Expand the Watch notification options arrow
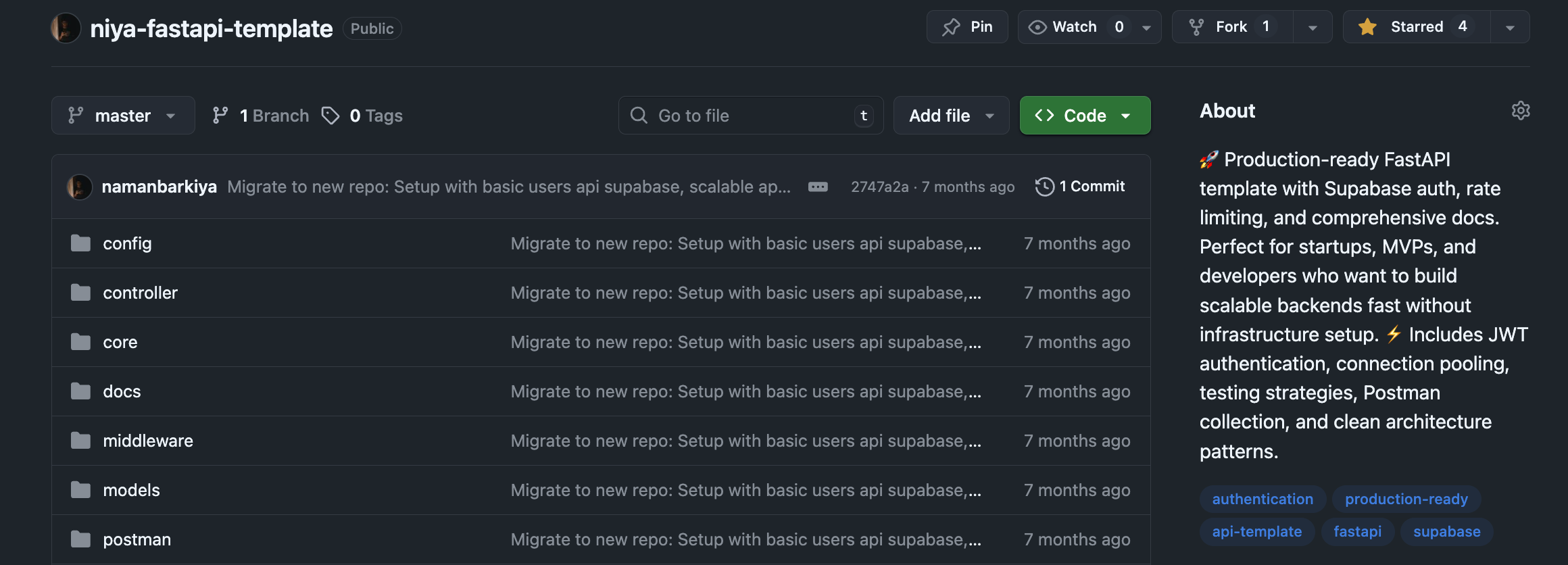 pyautogui.click(x=1146, y=28)
